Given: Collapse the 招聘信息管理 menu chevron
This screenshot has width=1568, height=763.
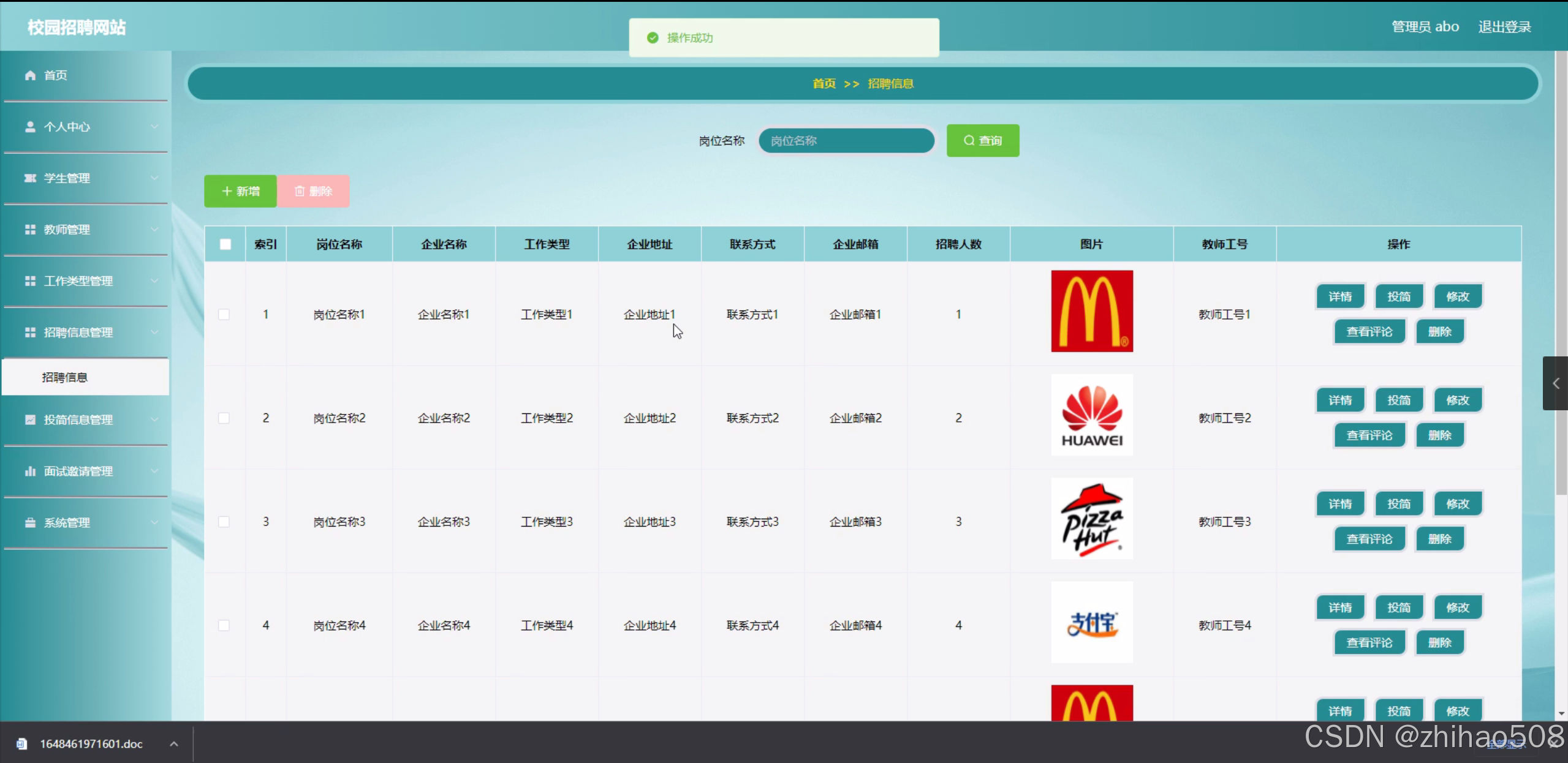Looking at the screenshot, I should pos(154,333).
